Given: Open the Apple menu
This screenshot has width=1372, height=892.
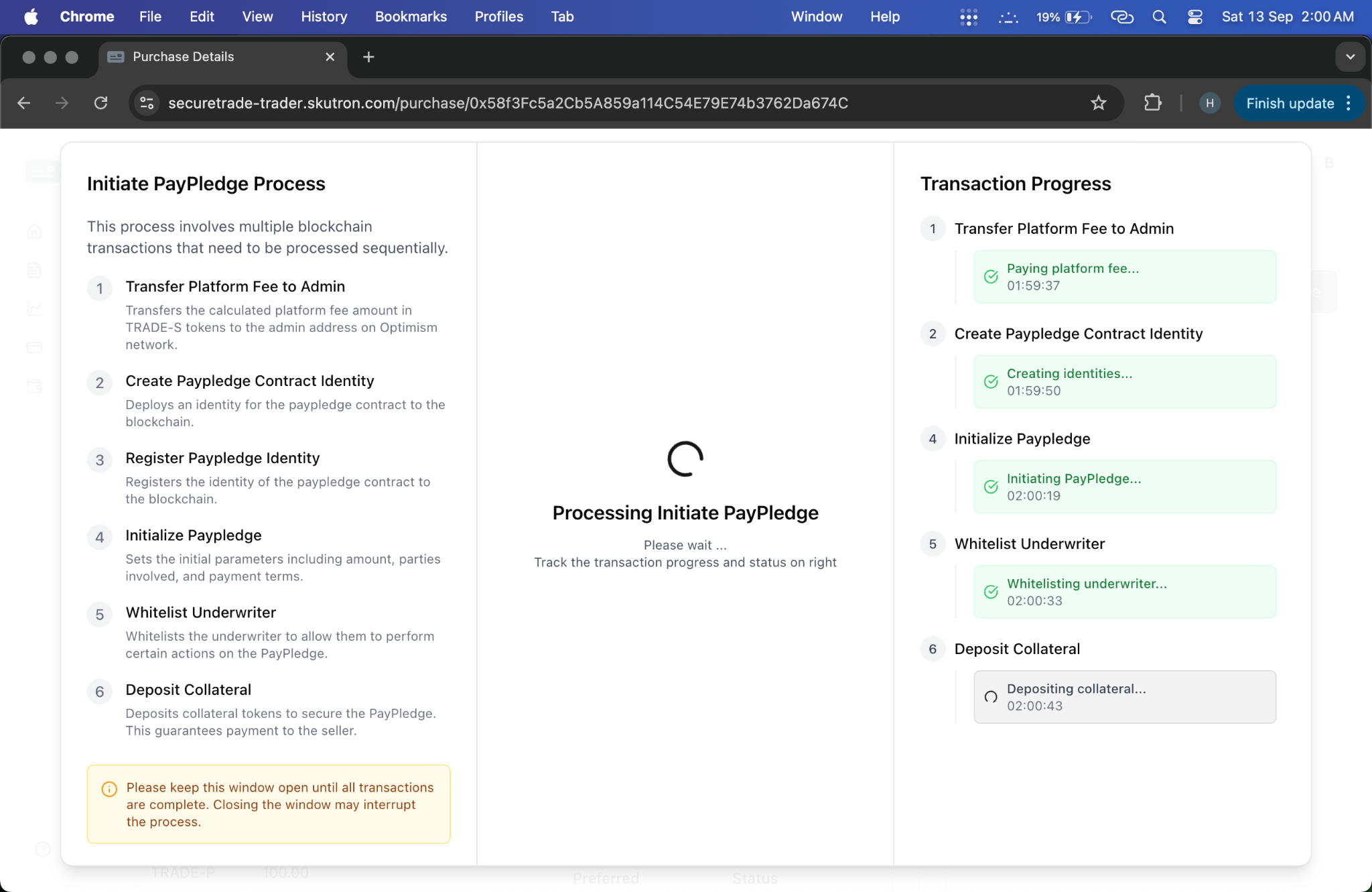Looking at the screenshot, I should 31,17.
